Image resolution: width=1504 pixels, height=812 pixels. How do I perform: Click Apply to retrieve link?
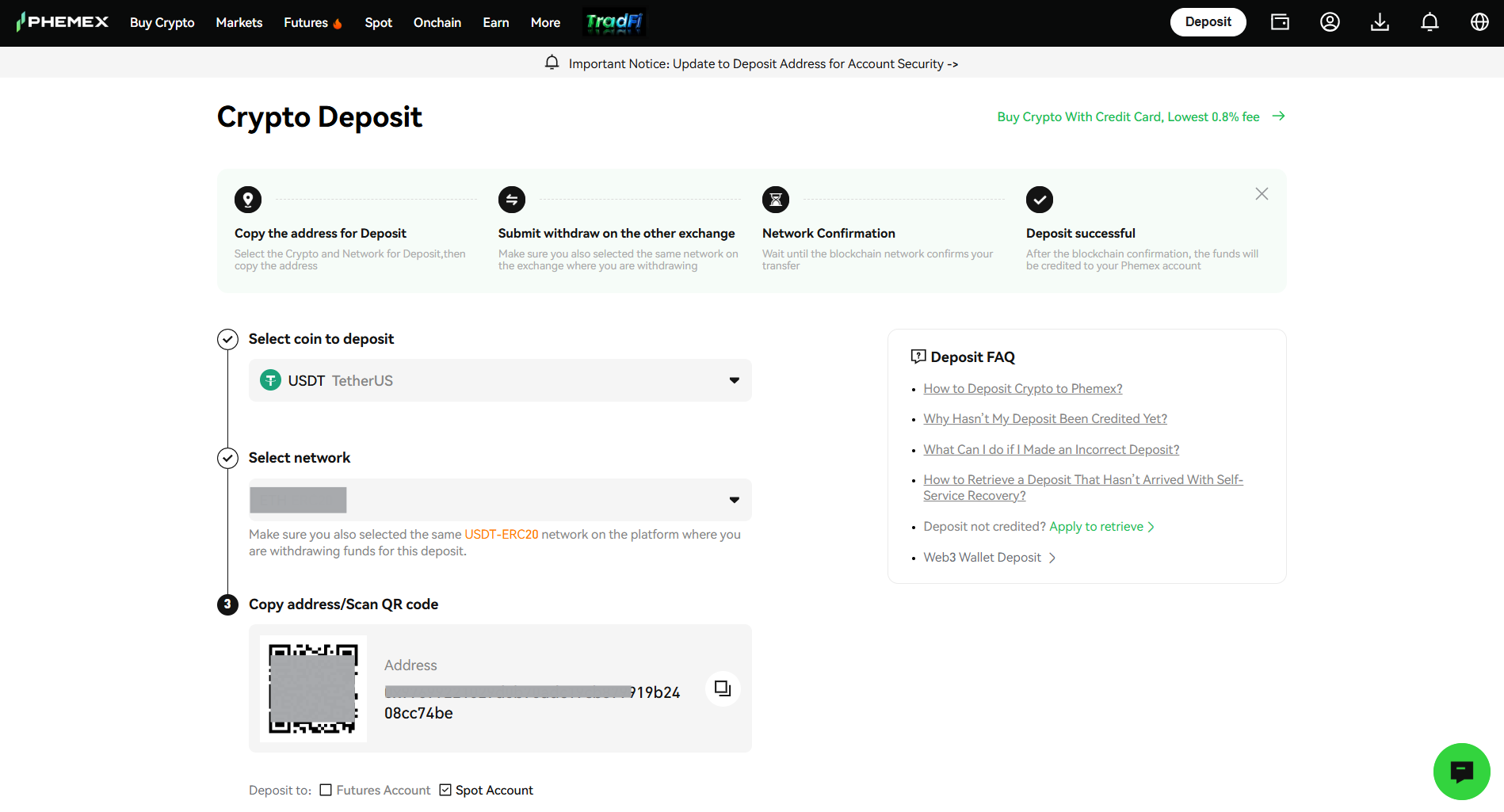pyautogui.click(x=1096, y=527)
